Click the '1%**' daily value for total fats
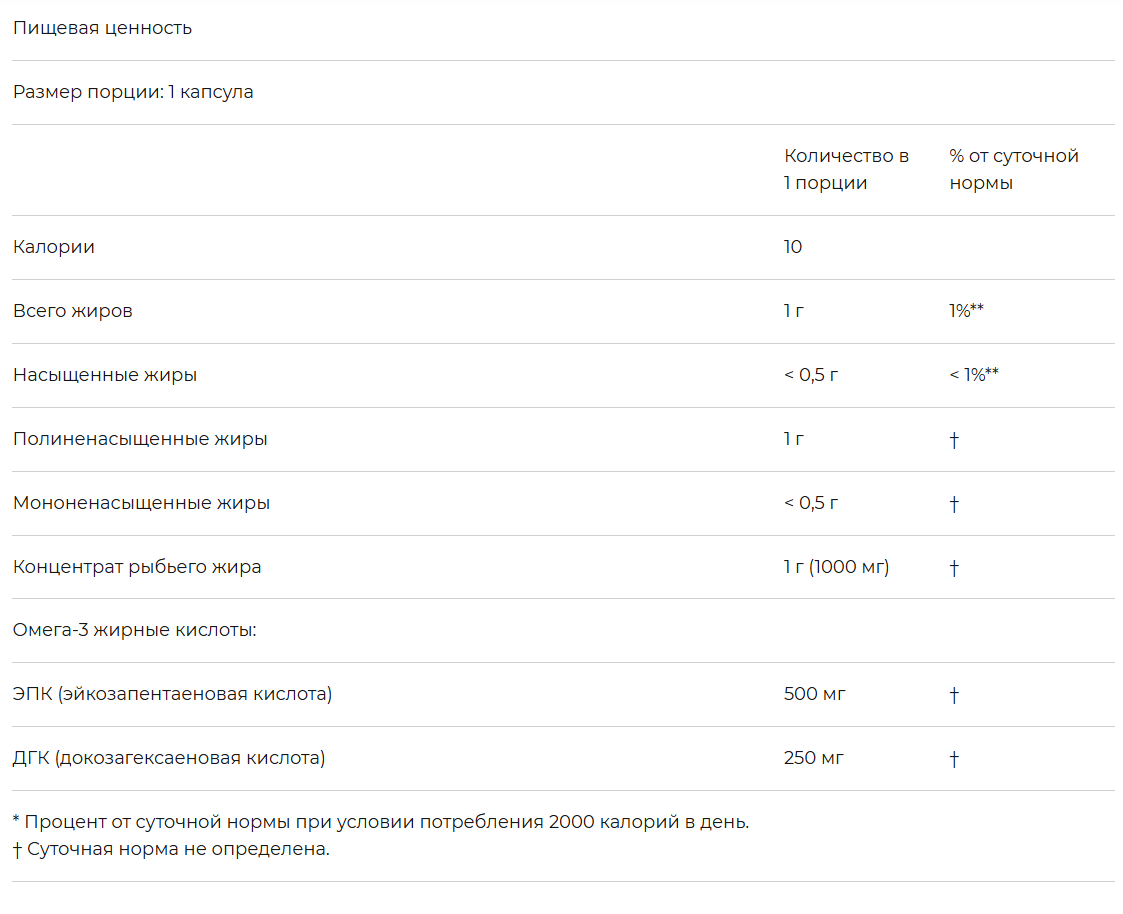 click(x=966, y=311)
